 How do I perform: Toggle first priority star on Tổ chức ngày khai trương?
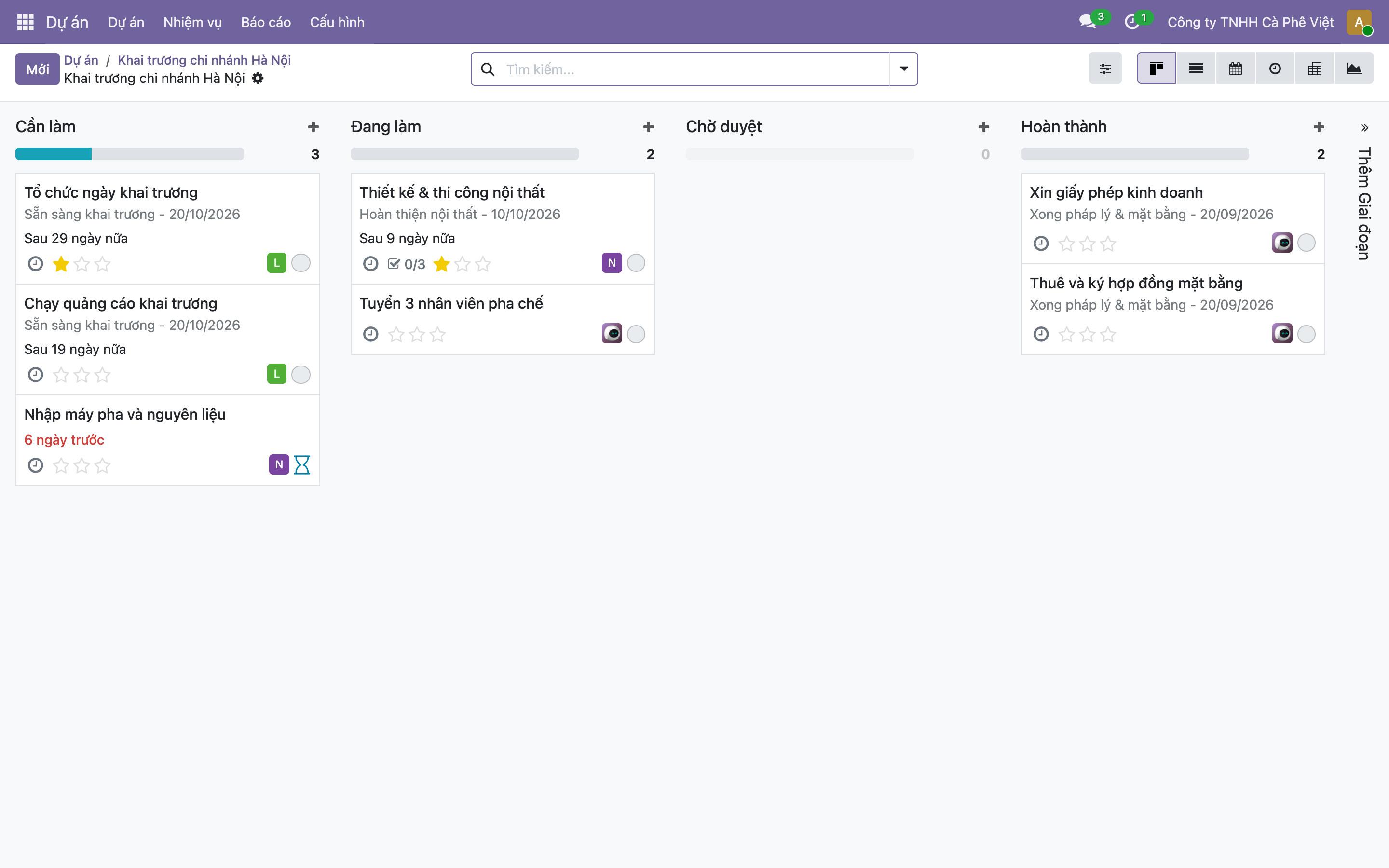coord(61,264)
